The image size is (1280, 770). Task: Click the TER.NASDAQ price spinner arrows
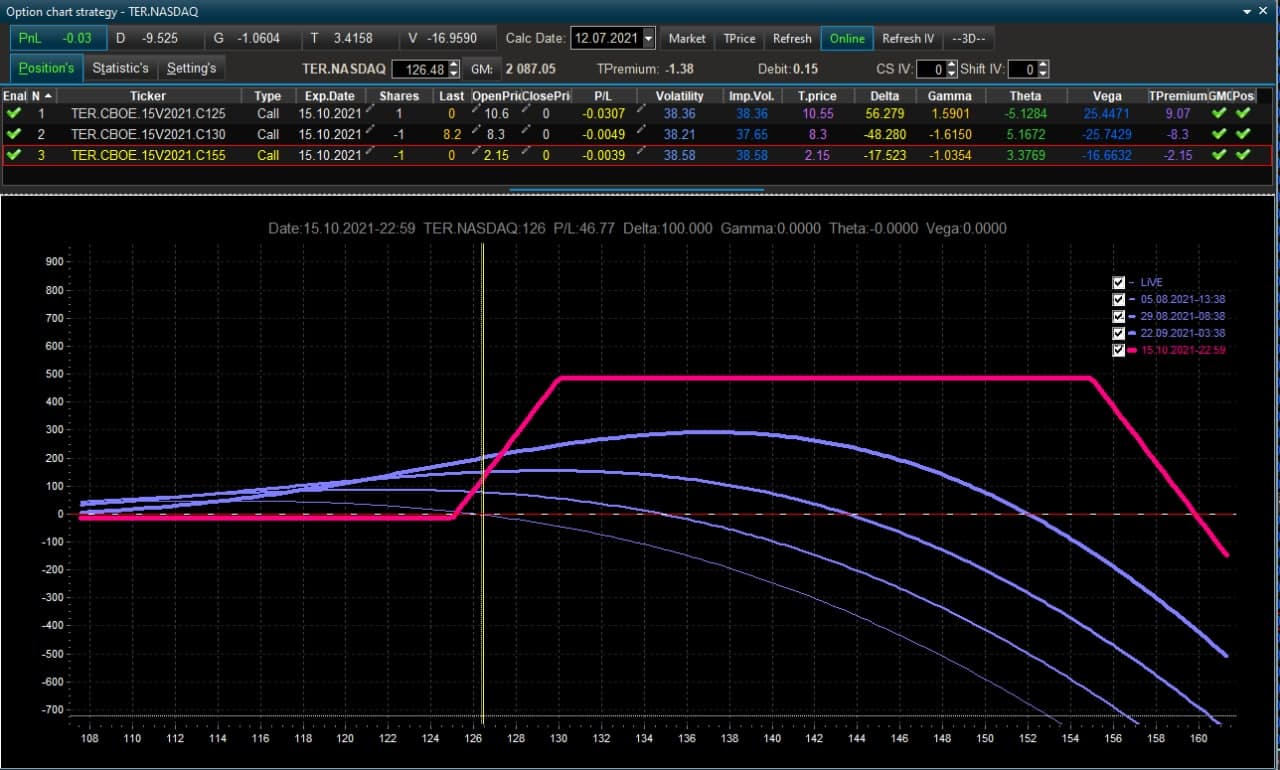pos(454,69)
